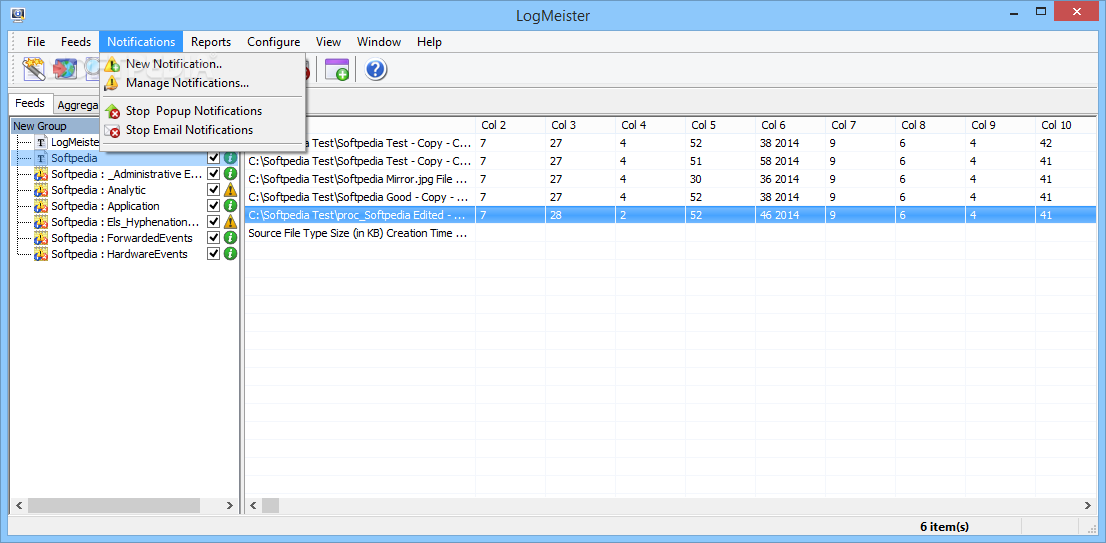The width and height of the screenshot is (1106, 543).
Task: Open the Configure menu
Action: 274,42
